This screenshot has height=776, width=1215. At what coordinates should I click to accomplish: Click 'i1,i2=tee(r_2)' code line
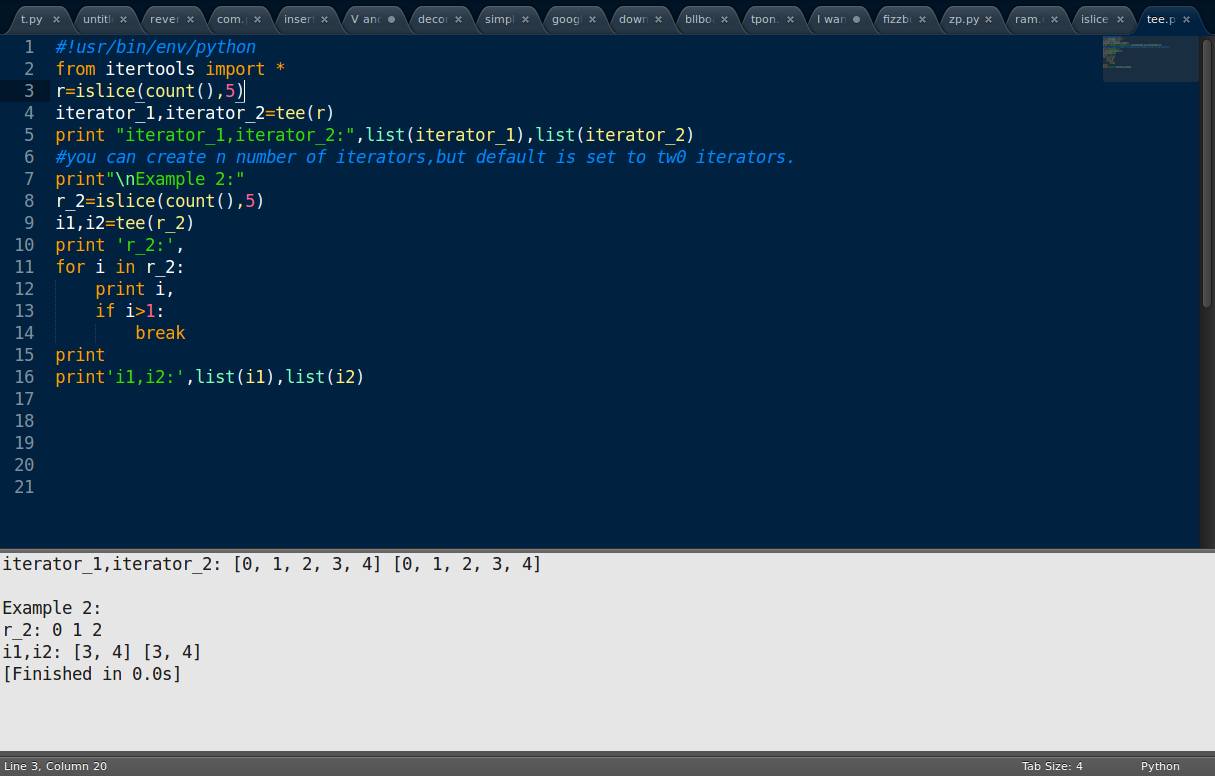tap(125, 223)
